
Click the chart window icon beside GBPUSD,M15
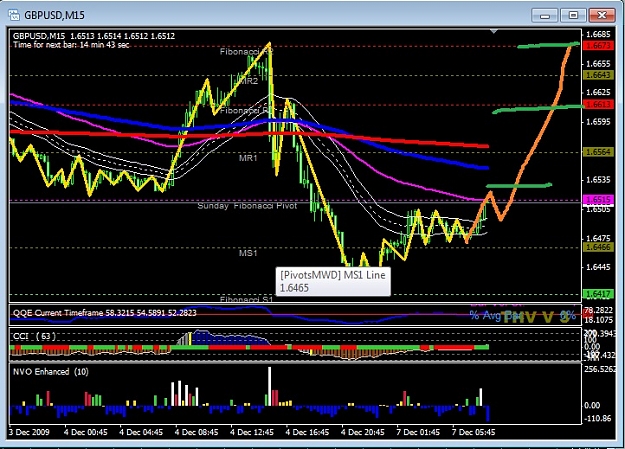pos(14,16)
